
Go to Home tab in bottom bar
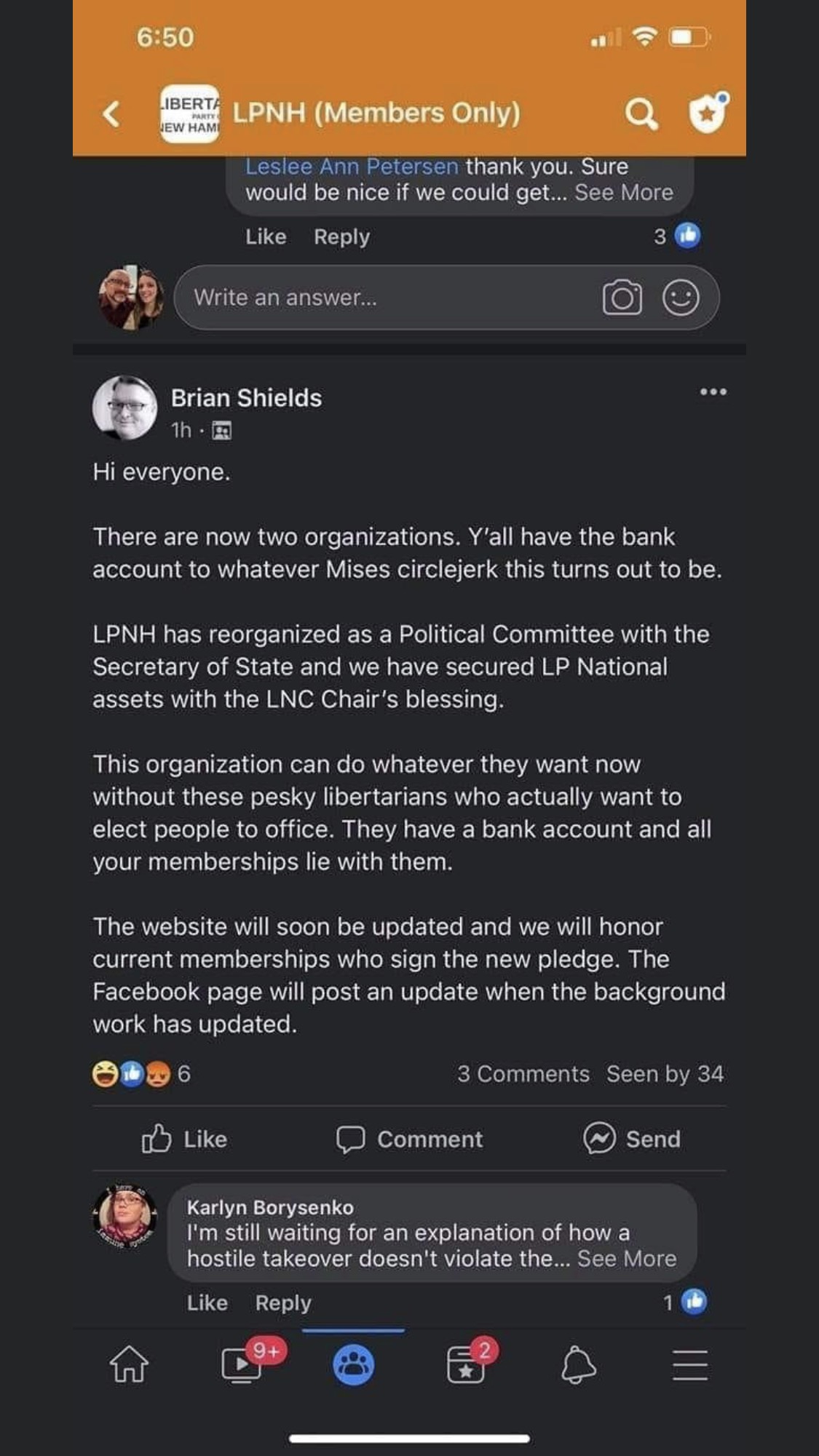(129, 1364)
